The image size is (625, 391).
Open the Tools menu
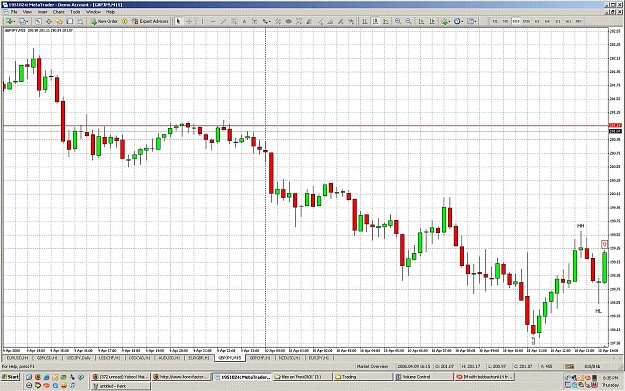click(75, 12)
